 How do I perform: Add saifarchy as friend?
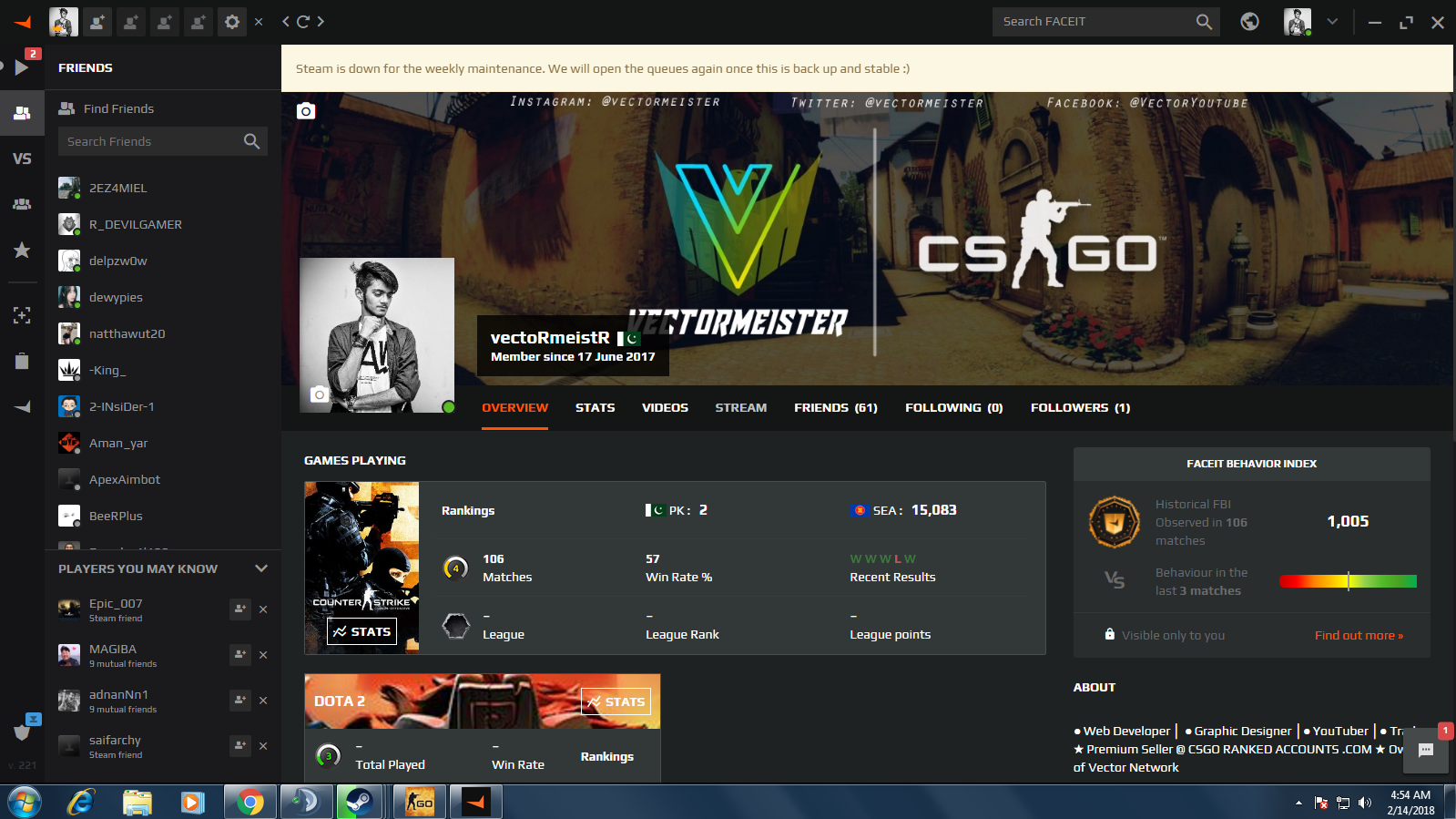239,746
